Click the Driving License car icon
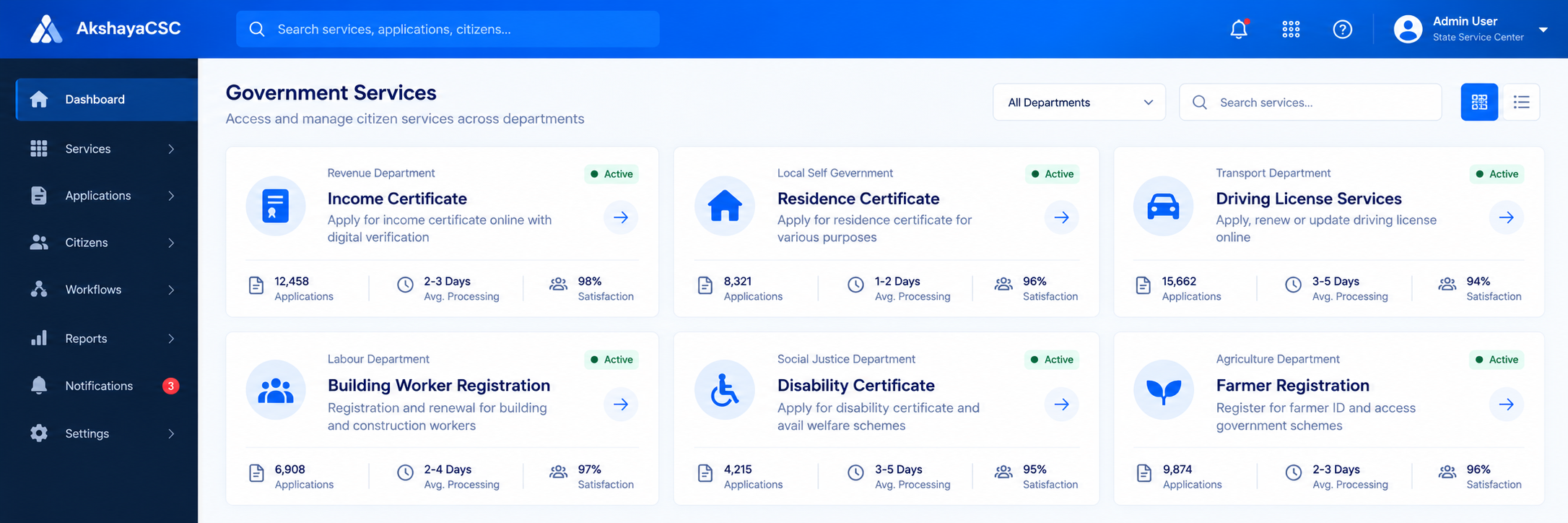 point(1163,206)
